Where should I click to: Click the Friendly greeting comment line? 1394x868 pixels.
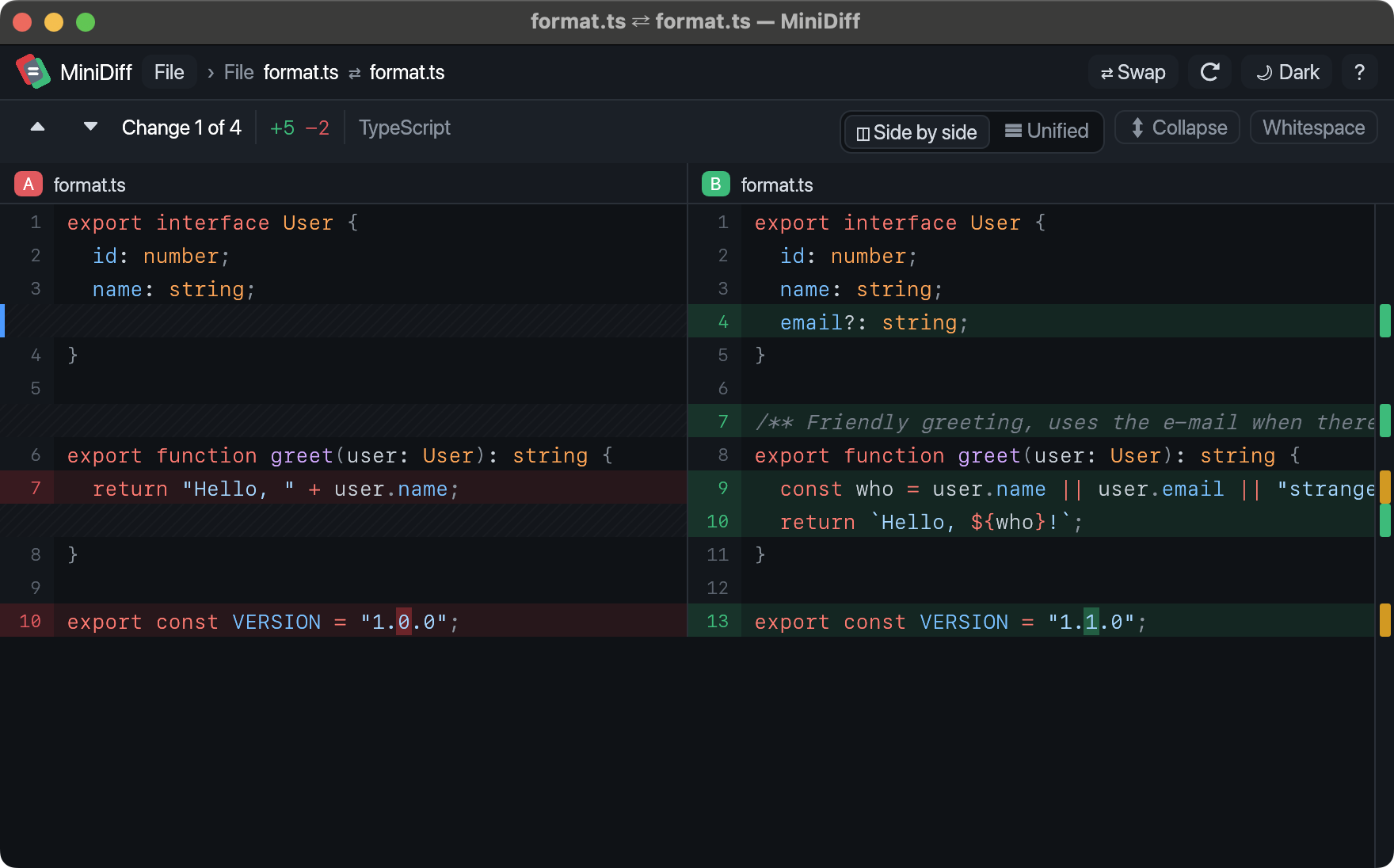point(1031,421)
